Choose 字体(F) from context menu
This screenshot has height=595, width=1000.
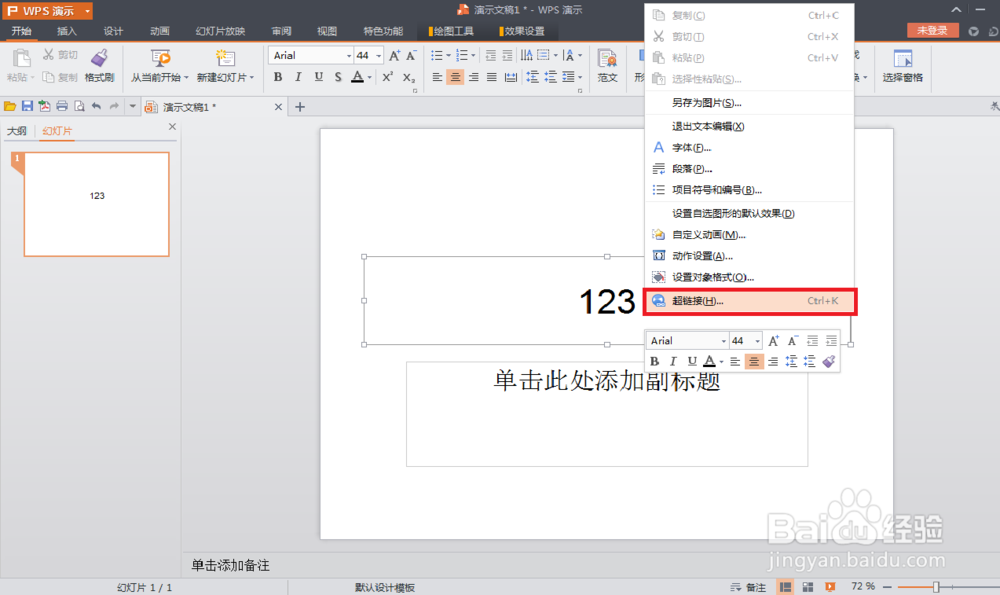[x=749, y=147]
